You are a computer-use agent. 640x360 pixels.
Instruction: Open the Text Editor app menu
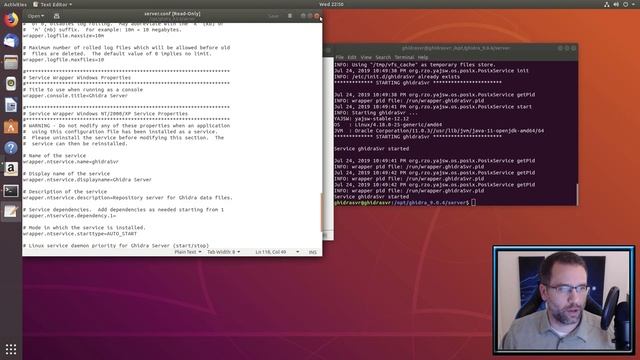[x=53, y=4]
